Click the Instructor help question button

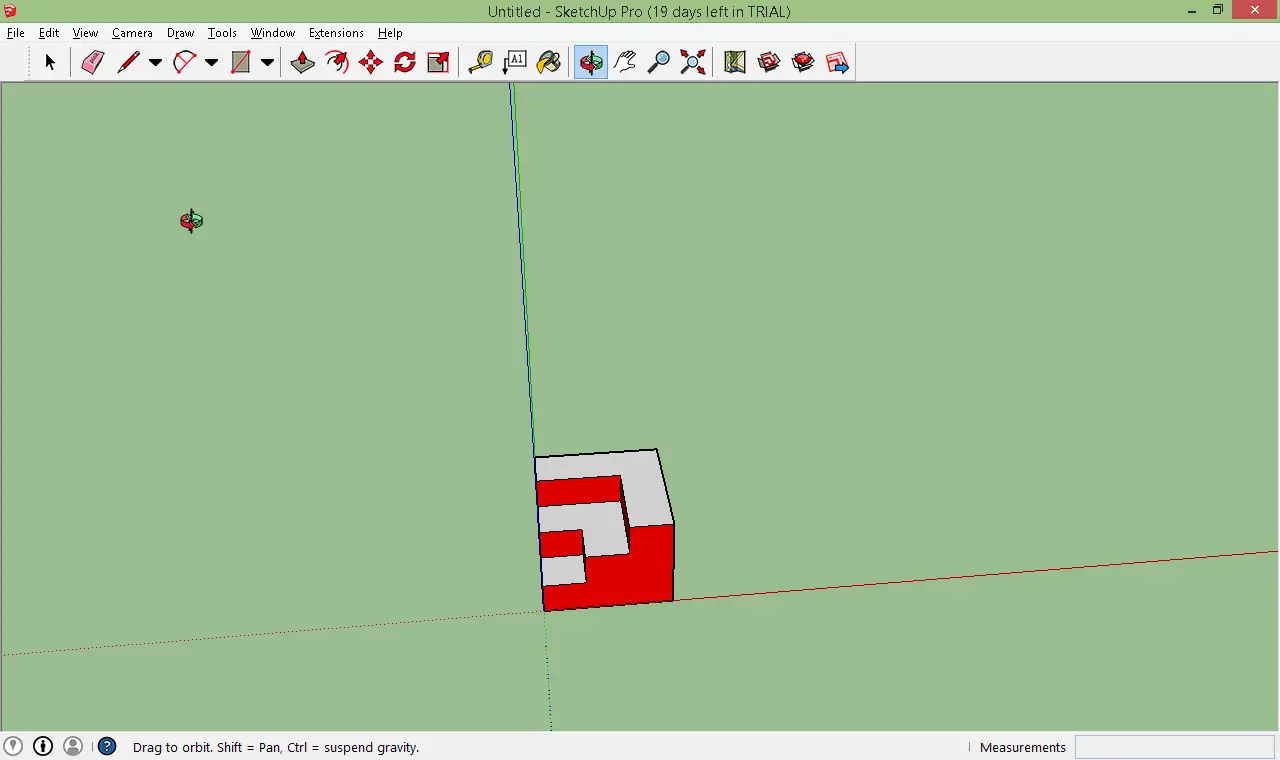pos(107,746)
